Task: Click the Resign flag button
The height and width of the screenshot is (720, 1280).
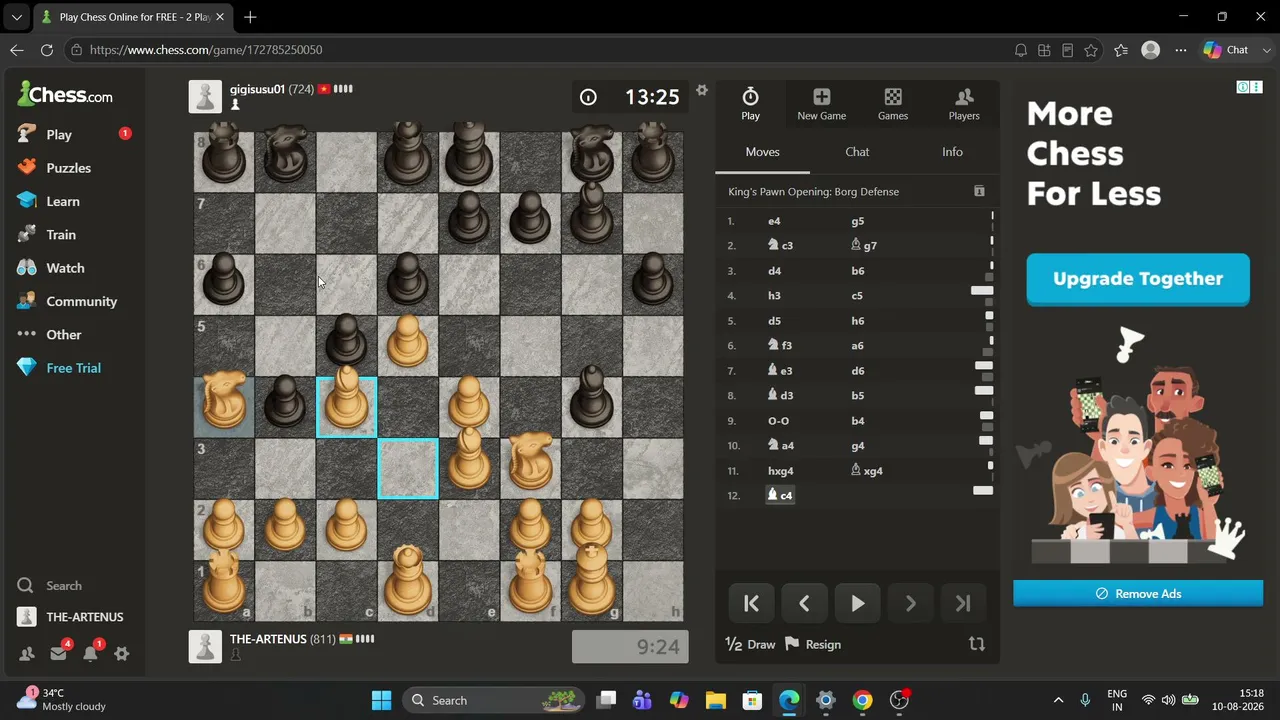Action: click(813, 645)
